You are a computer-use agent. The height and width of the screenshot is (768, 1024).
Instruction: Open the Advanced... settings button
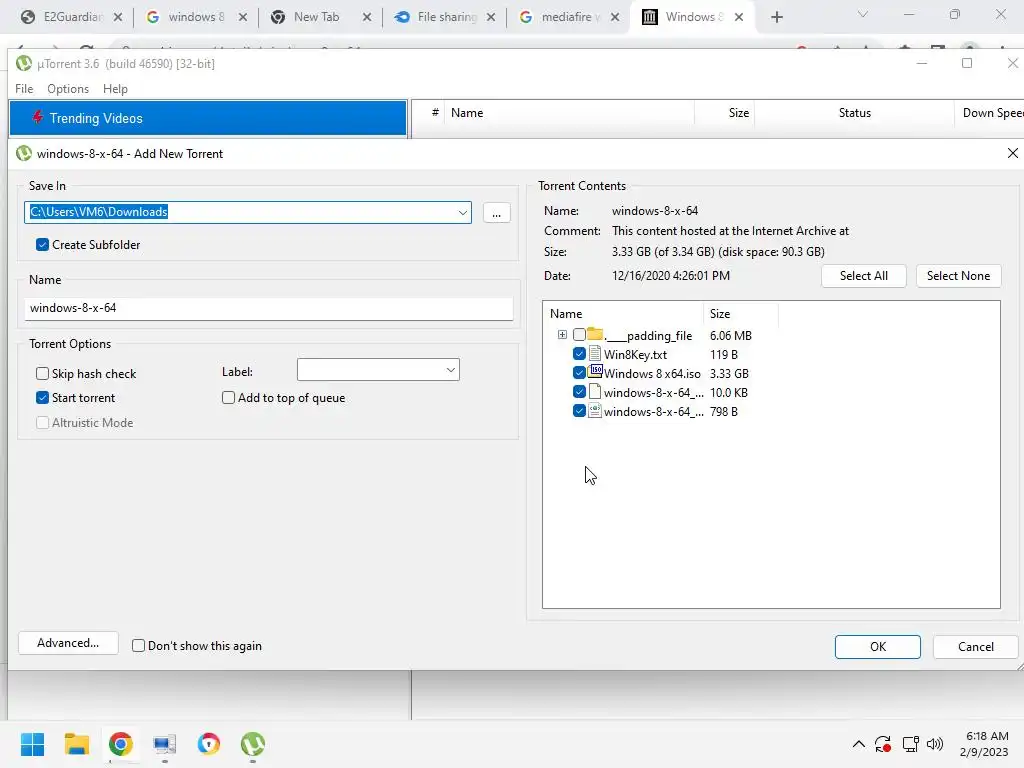pos(68,643)
